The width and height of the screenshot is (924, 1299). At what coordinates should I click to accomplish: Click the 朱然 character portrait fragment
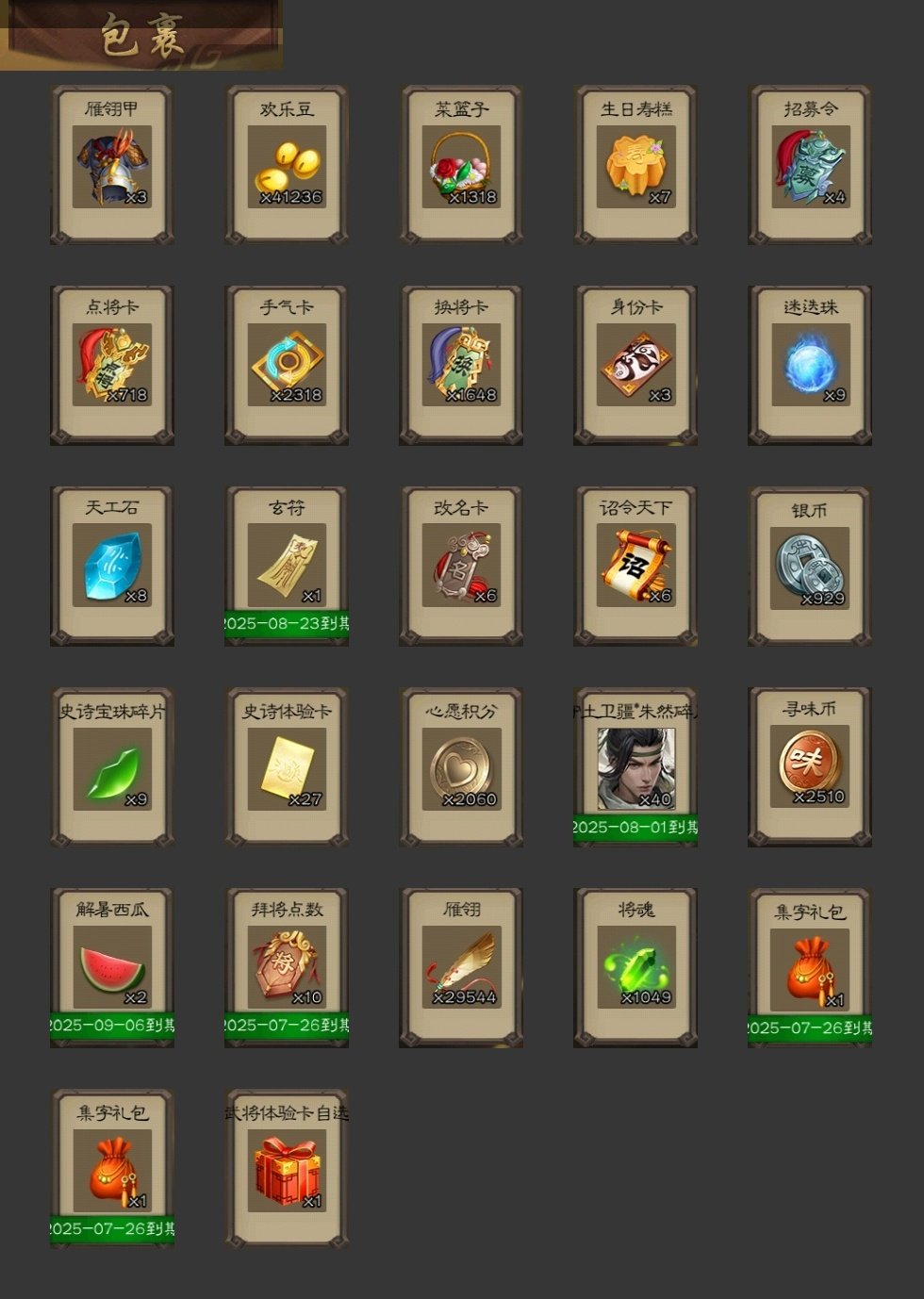point(635,766)
